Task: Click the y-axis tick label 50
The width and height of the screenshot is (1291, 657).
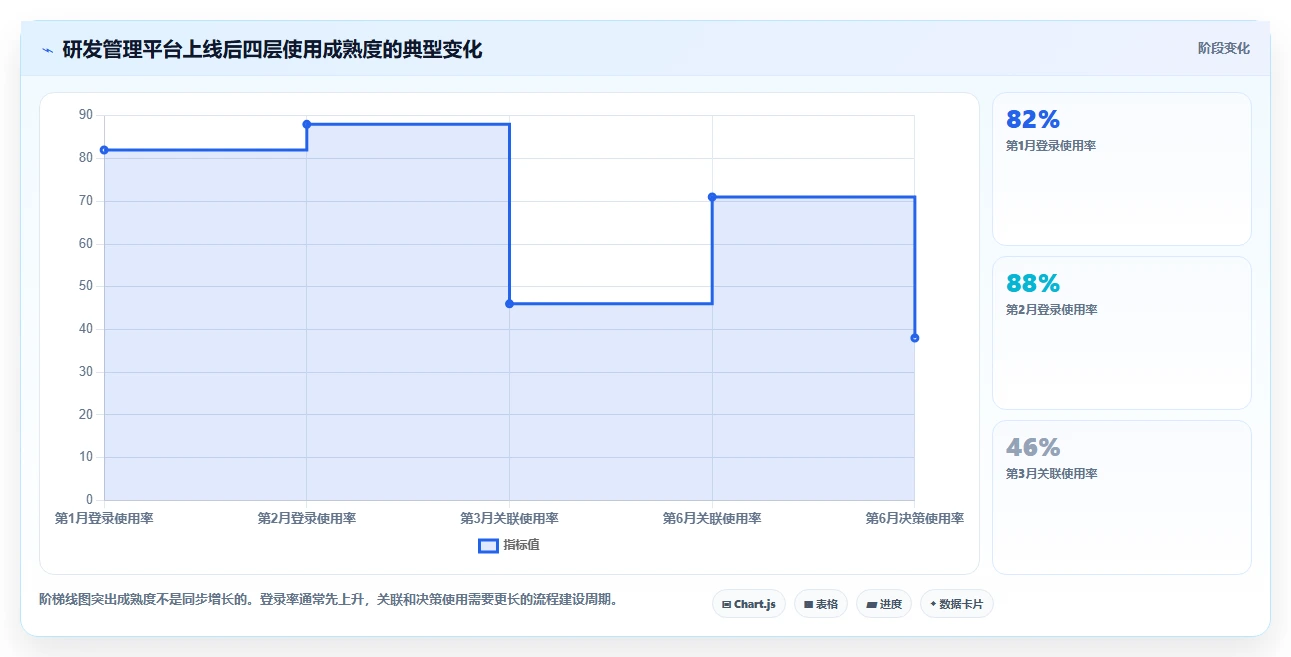Action: (x=85, y=286)
